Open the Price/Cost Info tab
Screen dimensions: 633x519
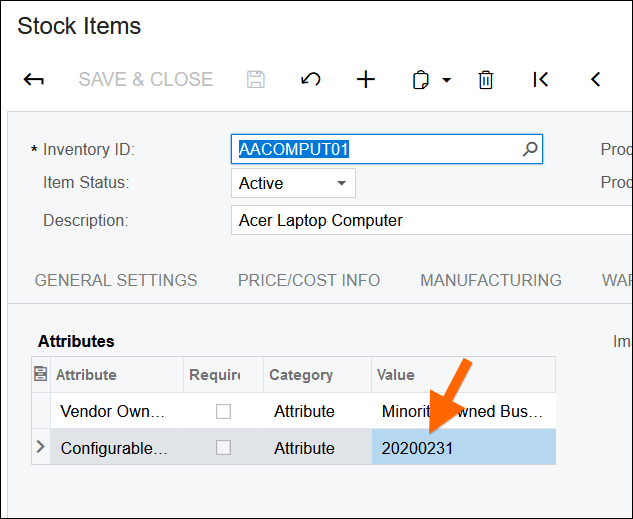[309, 280]
